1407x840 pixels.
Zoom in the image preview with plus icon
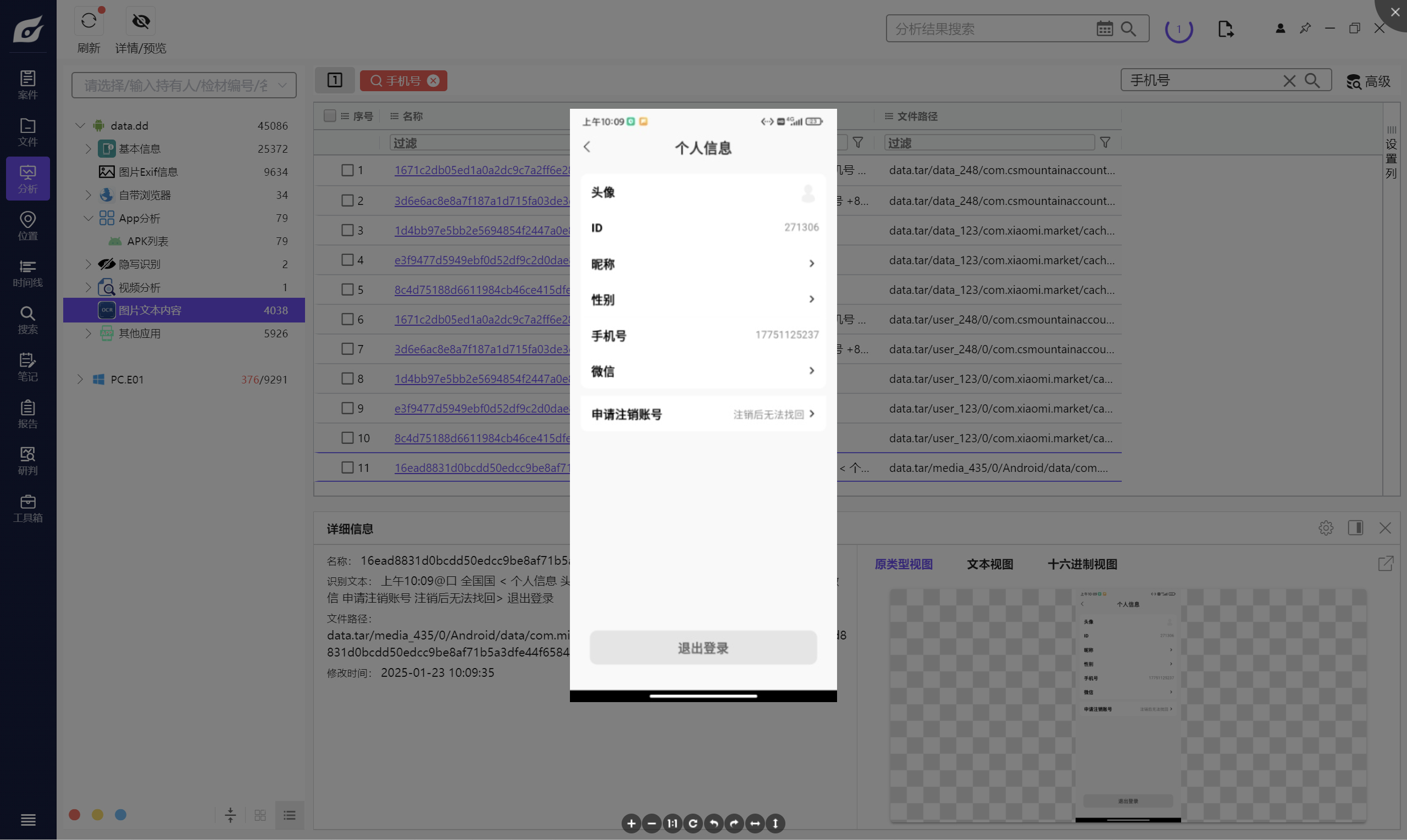631,824
